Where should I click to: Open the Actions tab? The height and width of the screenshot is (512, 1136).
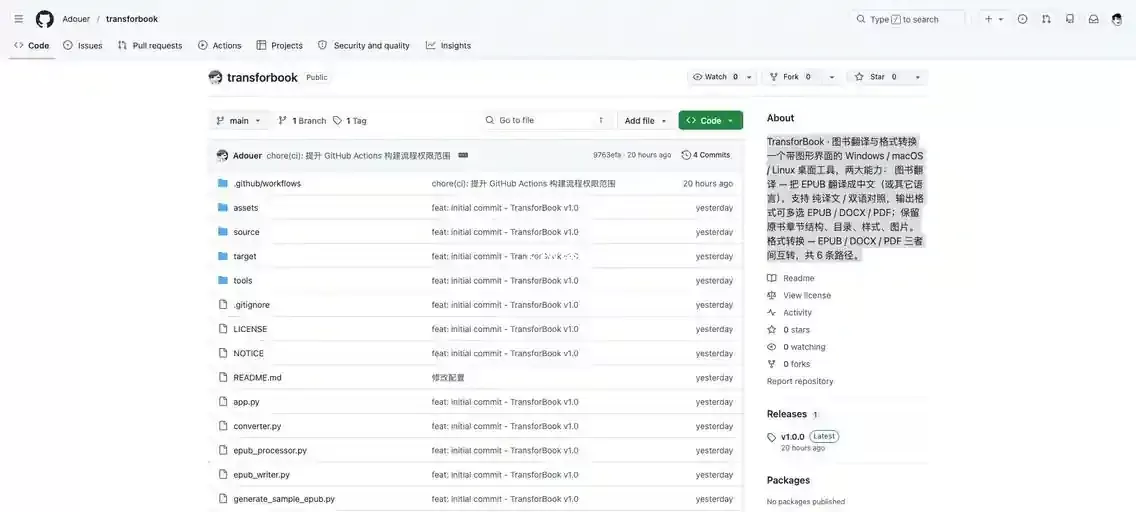tap(220, 46)
